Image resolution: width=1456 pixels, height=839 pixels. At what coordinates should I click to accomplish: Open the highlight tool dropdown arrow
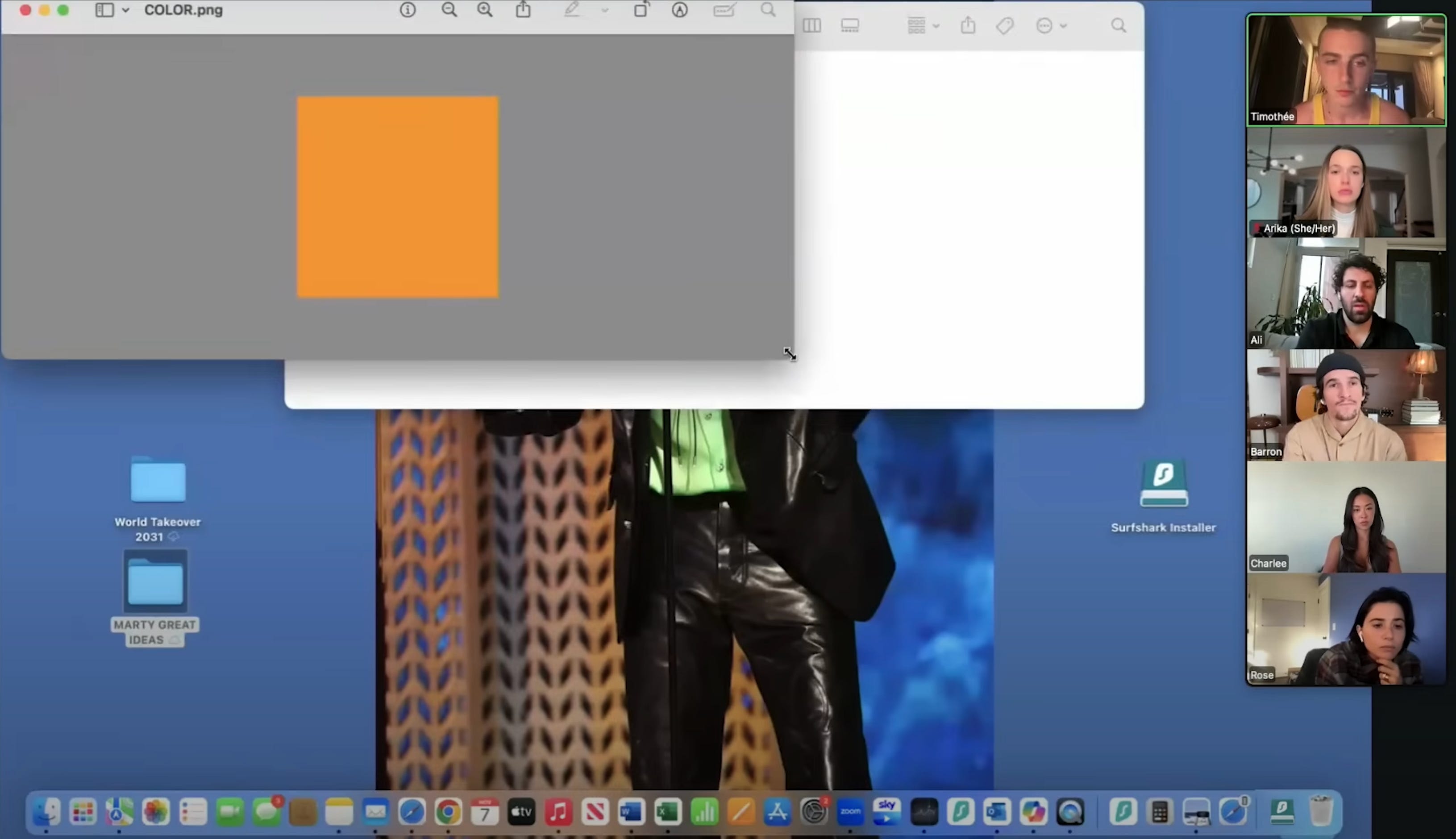604,10
